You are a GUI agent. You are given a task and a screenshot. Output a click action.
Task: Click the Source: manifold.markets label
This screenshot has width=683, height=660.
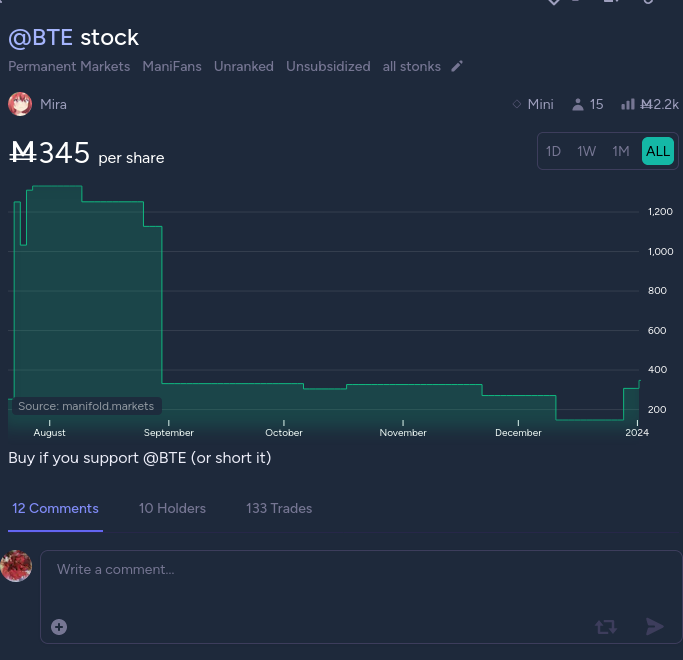pos(86,406)
